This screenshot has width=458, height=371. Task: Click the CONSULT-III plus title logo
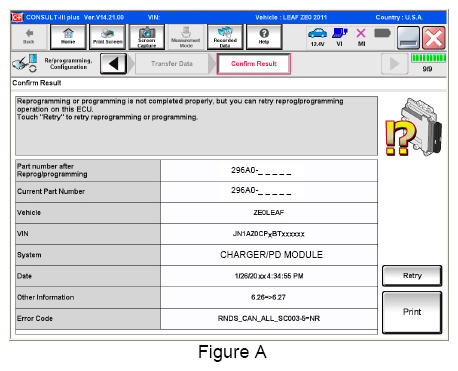(17, 17)
